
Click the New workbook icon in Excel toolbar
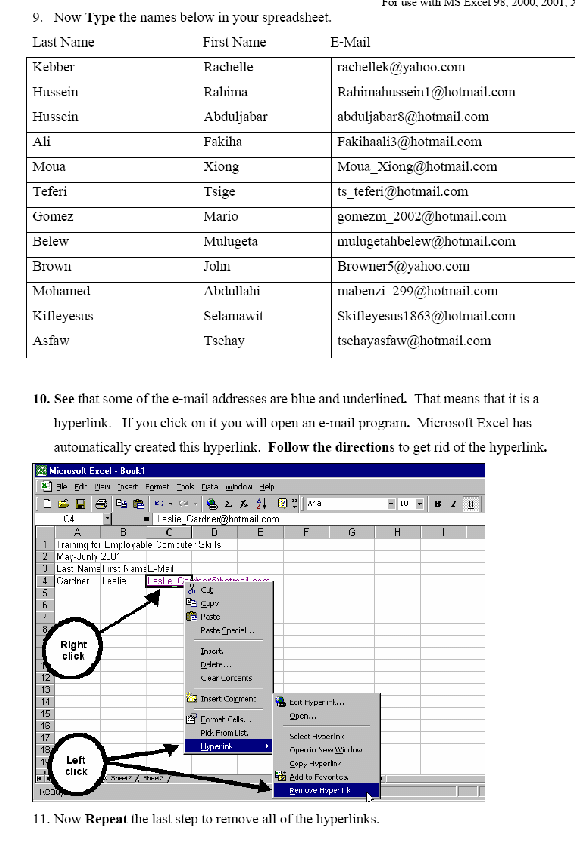(x=47, y=504)
